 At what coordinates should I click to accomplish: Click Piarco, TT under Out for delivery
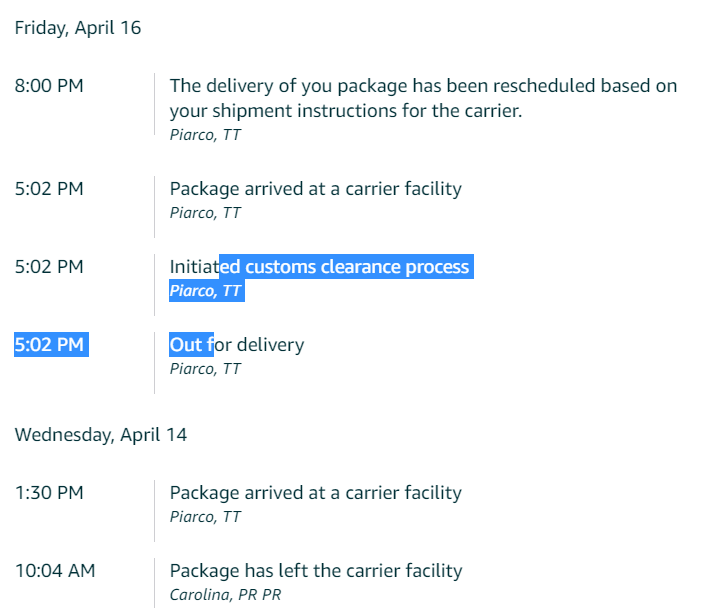click(x=205, y=368)
